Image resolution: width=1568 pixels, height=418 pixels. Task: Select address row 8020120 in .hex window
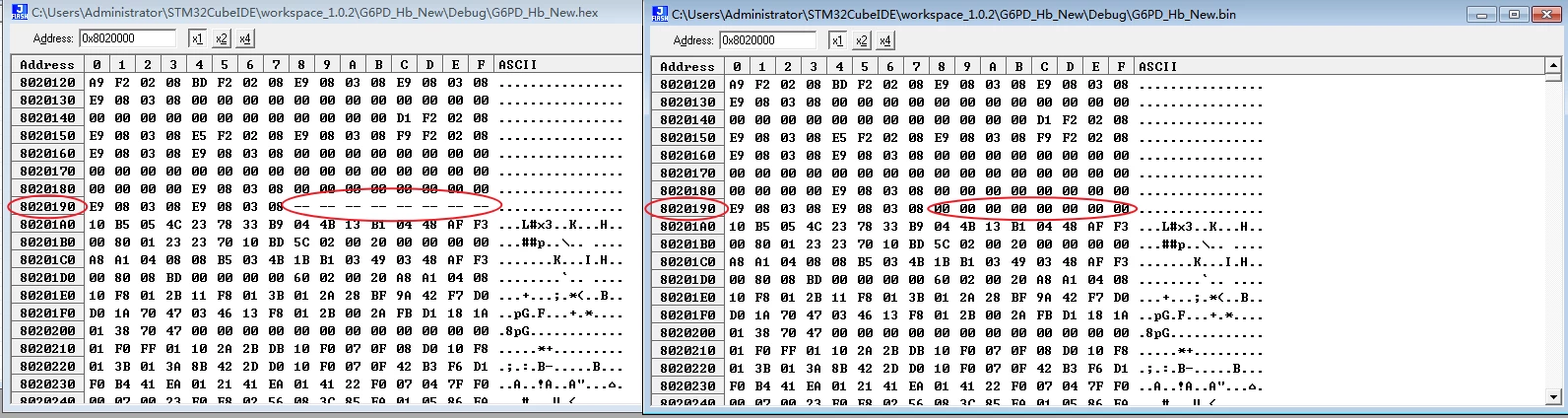pos(47,82)
